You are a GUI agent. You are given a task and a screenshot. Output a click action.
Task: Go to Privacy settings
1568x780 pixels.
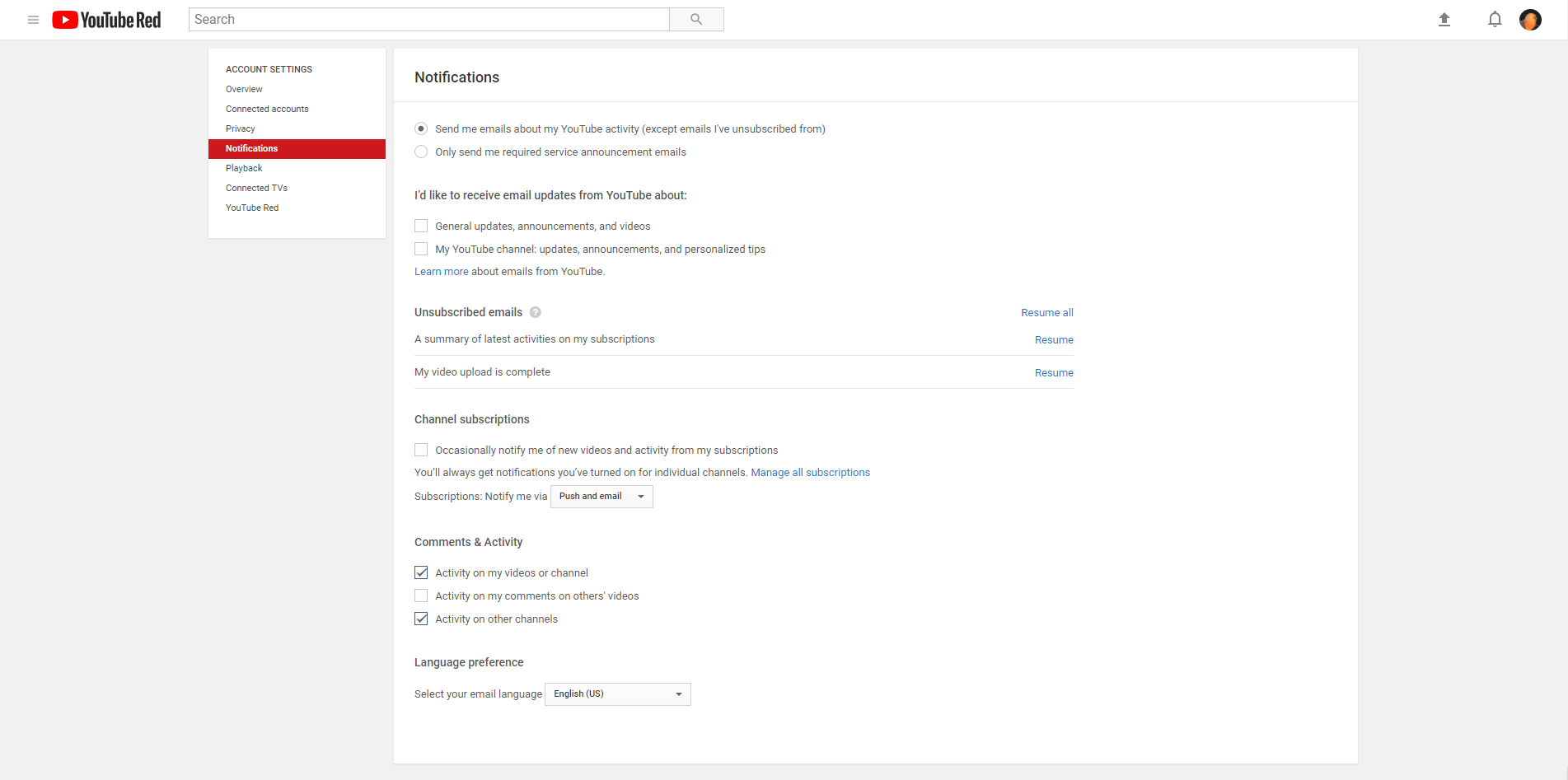tap(241, 128)
